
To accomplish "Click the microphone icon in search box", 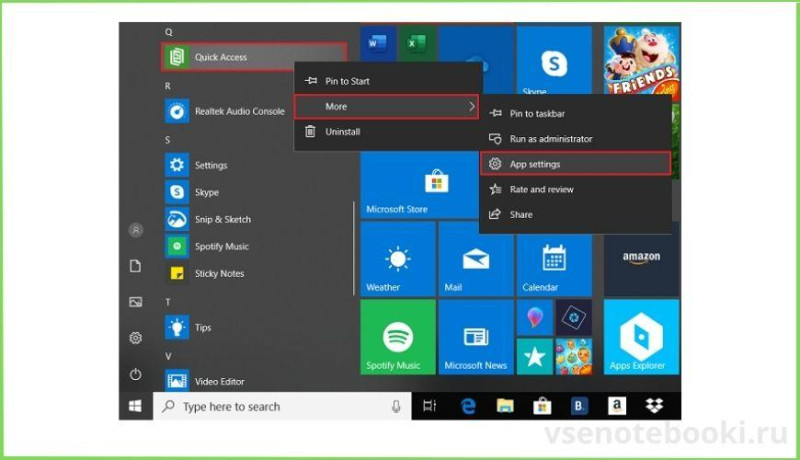I will (x=396, y=406).
